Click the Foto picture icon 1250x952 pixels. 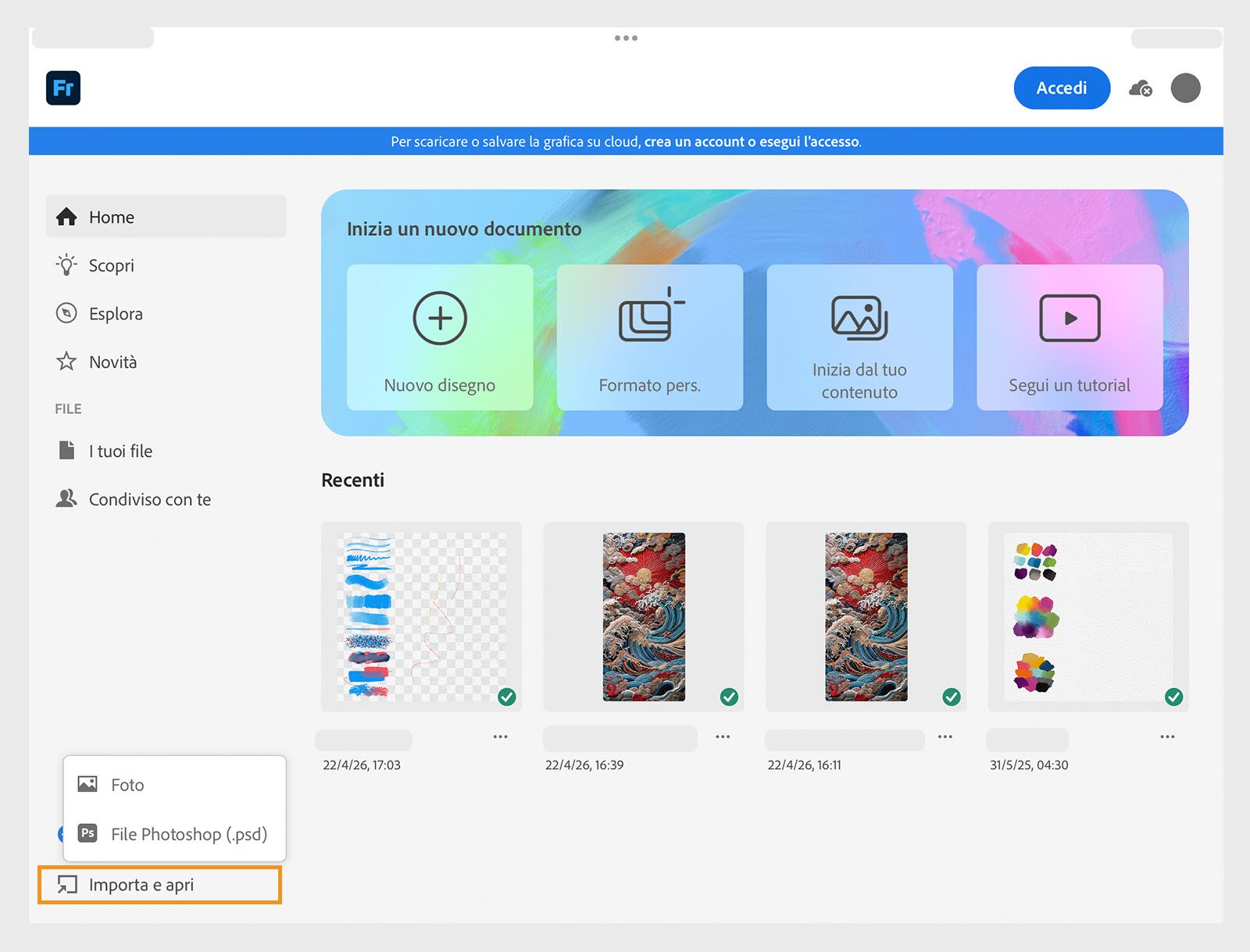tap(87, 783)
